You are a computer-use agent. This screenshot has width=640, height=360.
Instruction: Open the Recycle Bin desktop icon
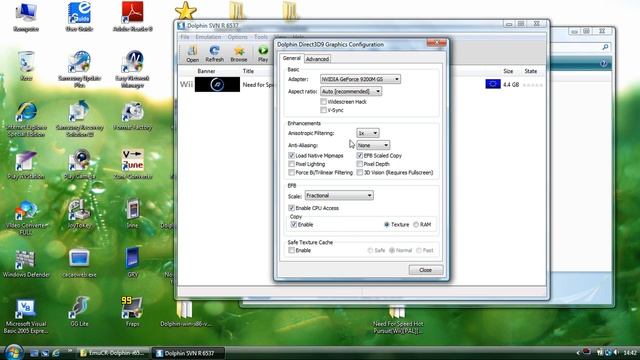26,66
